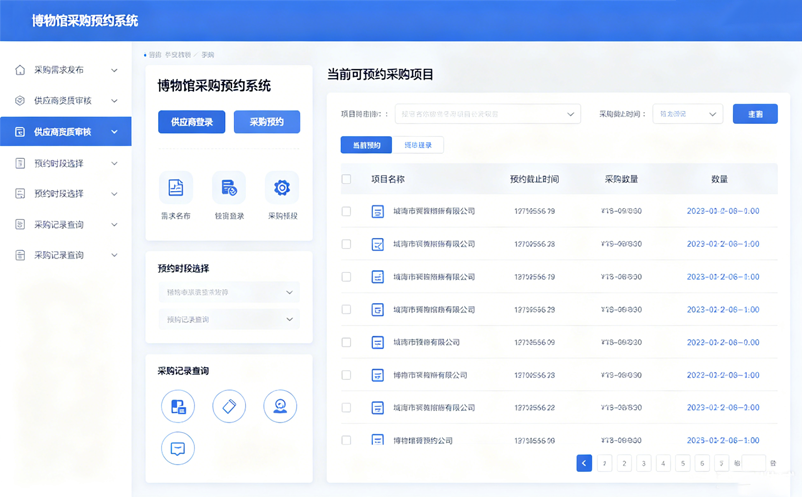Click the 项目名称 column header
This screenshot has height=497, width=802.
pyautogui.click(x=388, y=179)
